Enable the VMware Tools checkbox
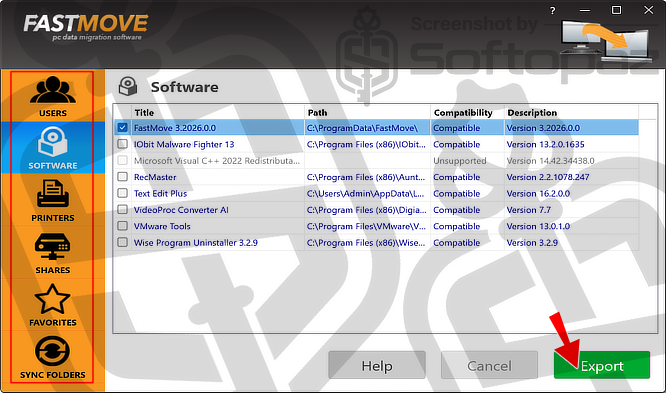Screen dimensions: 666x393 tap(123, 226)
